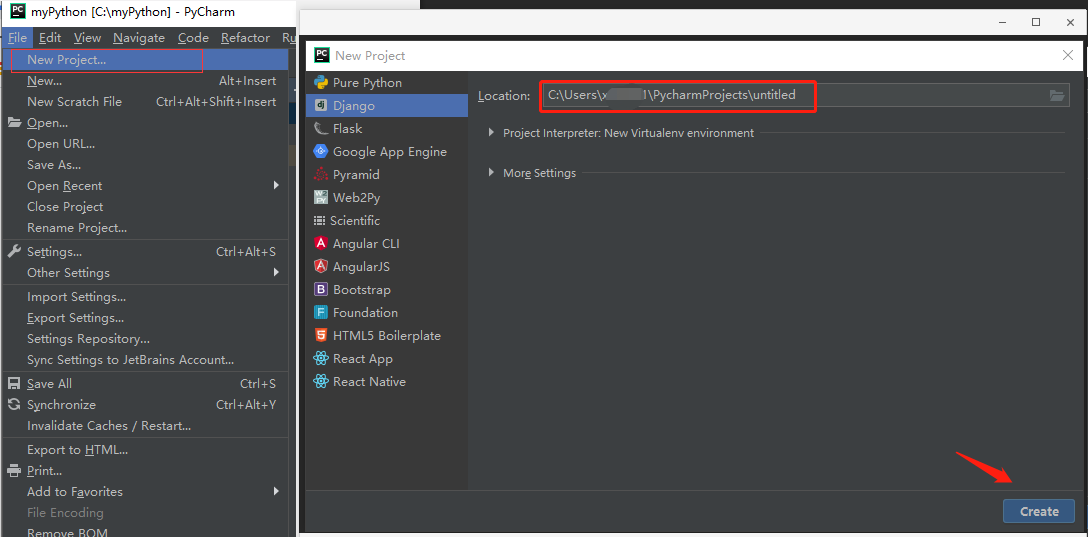Select Rename Project... menu entry
The image size is (1088, 537).
pyautogui.click(x=145, y=228)
